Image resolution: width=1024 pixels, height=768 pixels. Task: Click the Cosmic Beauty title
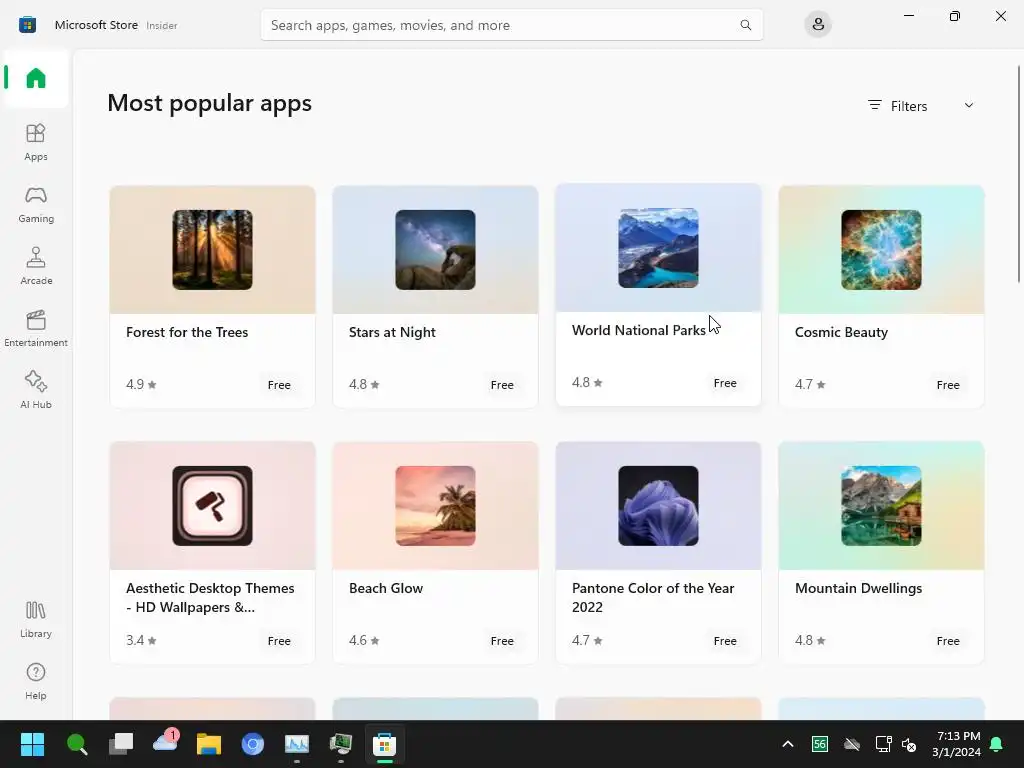pos(841,332)
